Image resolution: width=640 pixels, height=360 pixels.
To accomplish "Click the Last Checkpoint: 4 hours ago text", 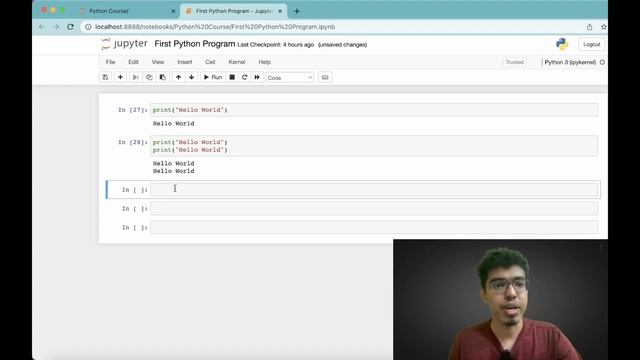I will click(x=276, y=44).
